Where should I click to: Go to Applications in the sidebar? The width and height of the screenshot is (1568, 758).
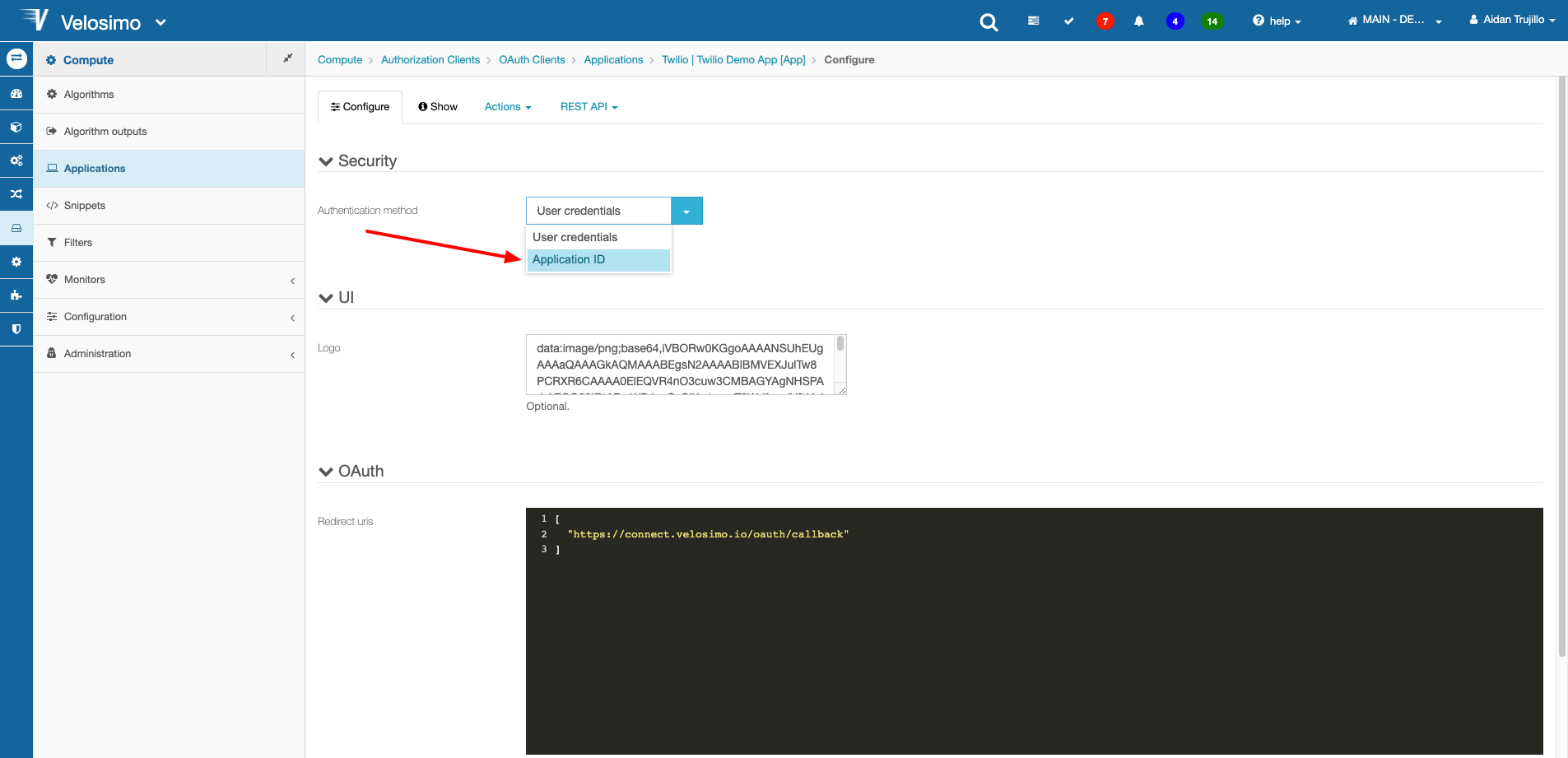tap(169, 169)
